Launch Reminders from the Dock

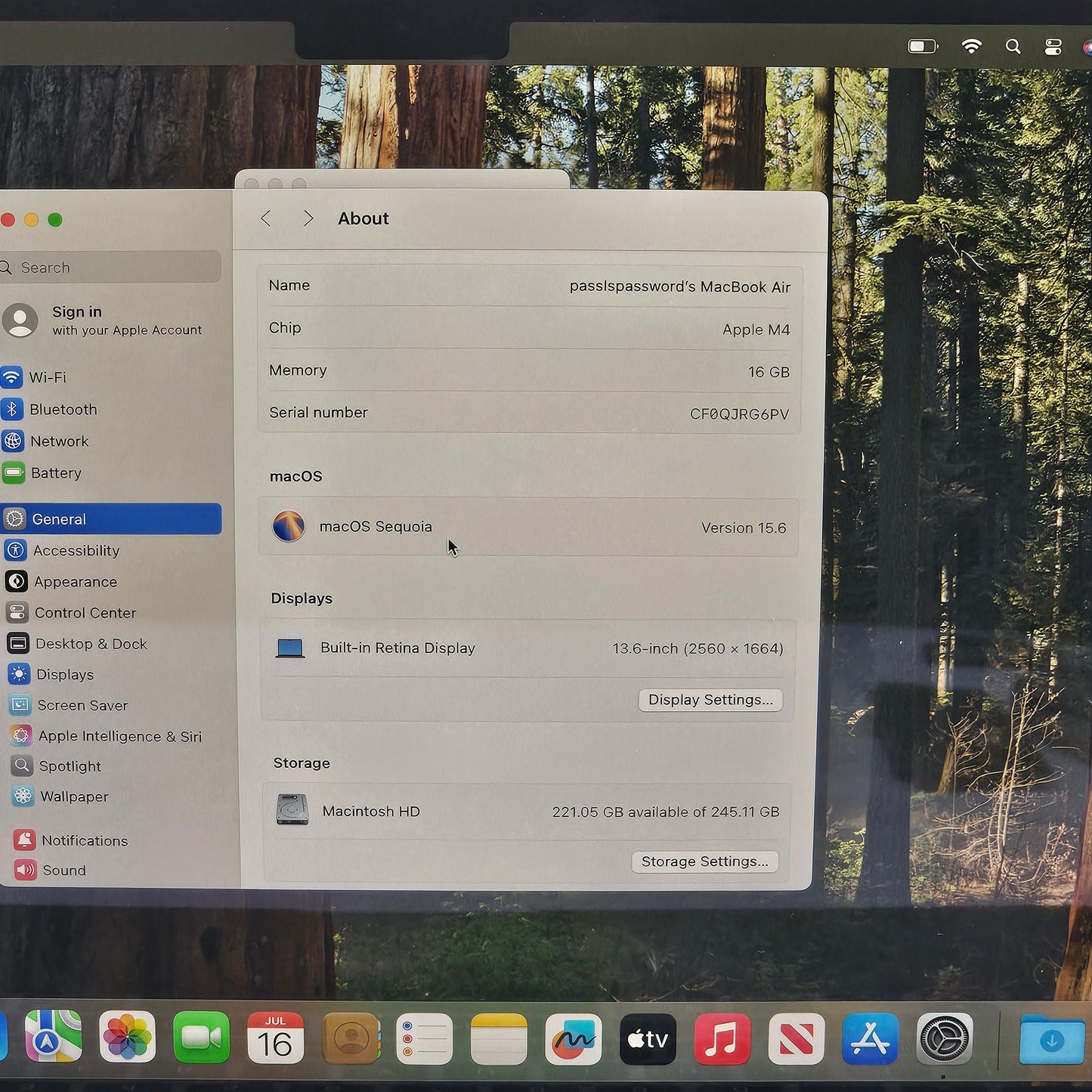(425, 1040)
